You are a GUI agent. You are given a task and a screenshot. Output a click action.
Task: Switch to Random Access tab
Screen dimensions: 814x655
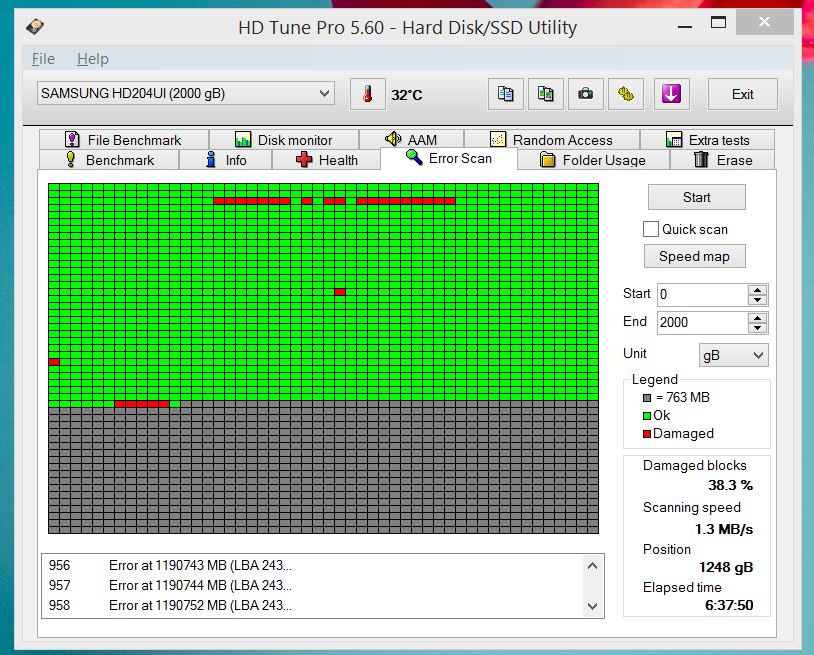552,140
